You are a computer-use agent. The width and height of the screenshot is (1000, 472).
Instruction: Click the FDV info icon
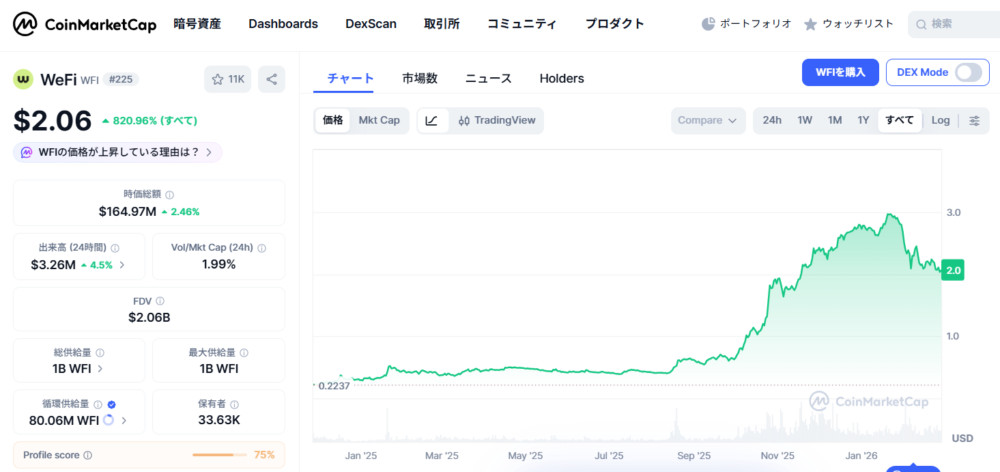pyautogui.click(x=160, y=301)
